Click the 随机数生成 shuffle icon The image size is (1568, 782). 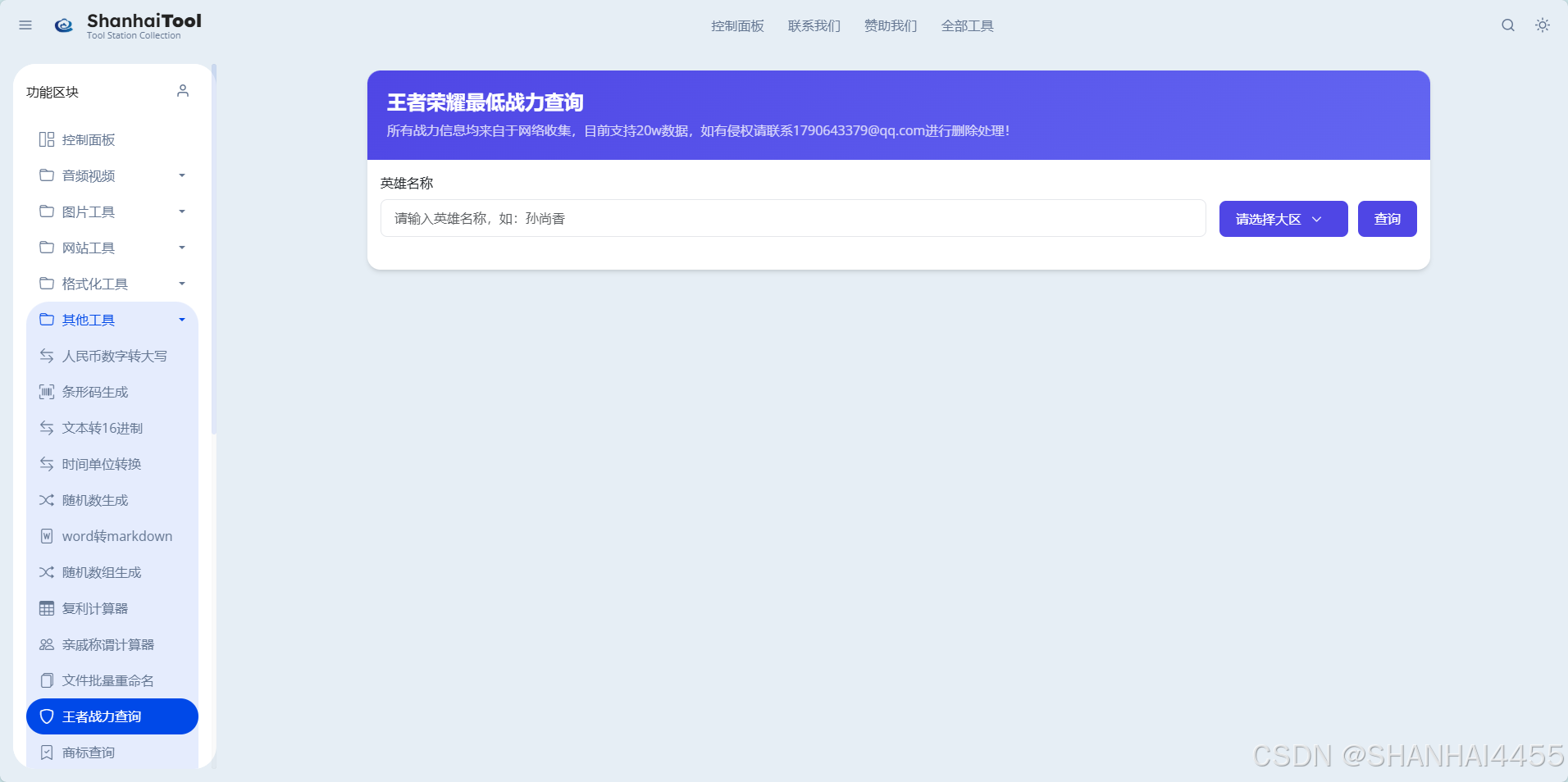[47, 500]
